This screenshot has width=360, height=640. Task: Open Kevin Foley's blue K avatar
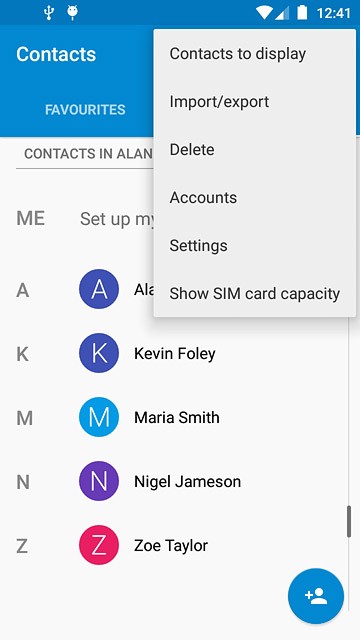[x=99, y=353]
